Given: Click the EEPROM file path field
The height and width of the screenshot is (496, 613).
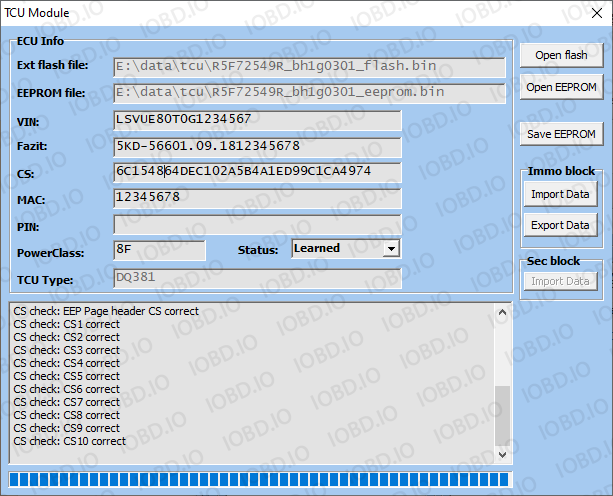Looking at the screenshot, I should 309,93.
